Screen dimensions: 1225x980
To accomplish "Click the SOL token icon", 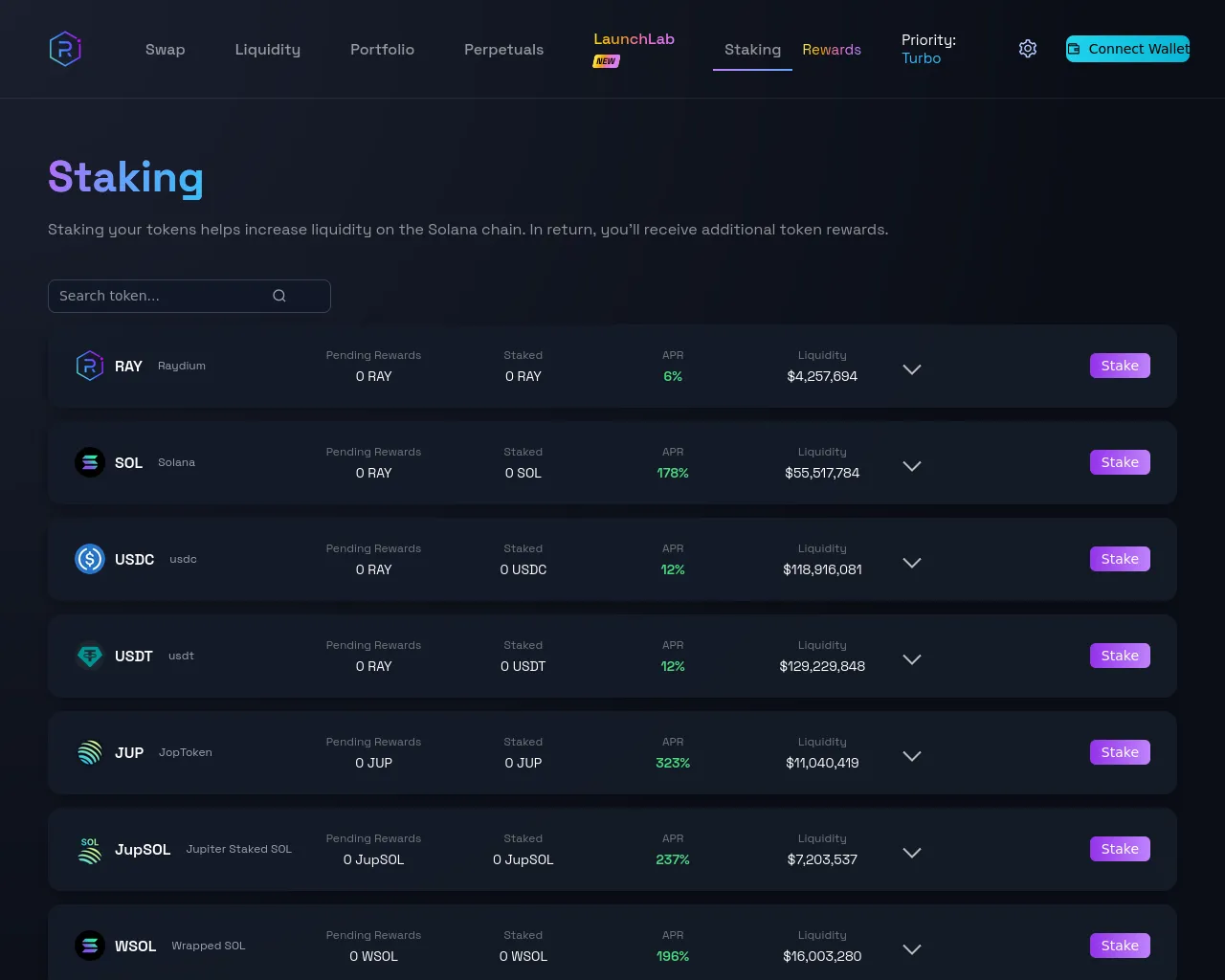I will click(x=90, y=462).
